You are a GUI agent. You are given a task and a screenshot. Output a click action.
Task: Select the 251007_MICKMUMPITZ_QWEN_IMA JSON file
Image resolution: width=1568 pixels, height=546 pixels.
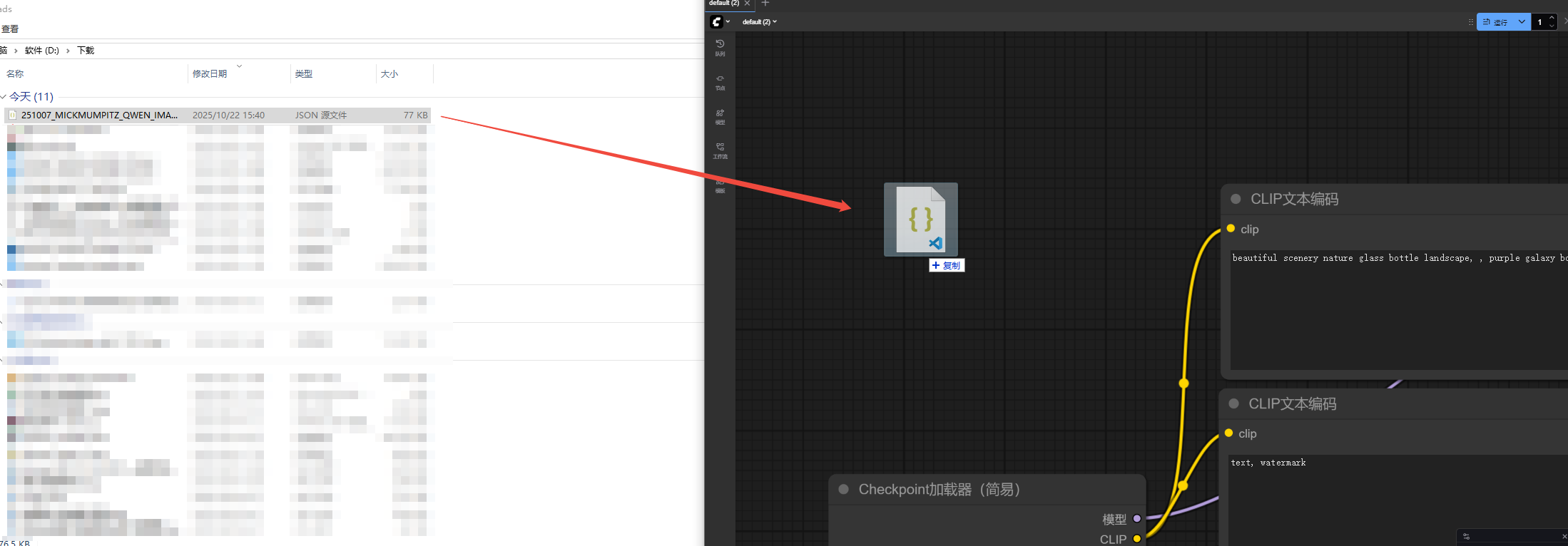(x=99, y=115)
